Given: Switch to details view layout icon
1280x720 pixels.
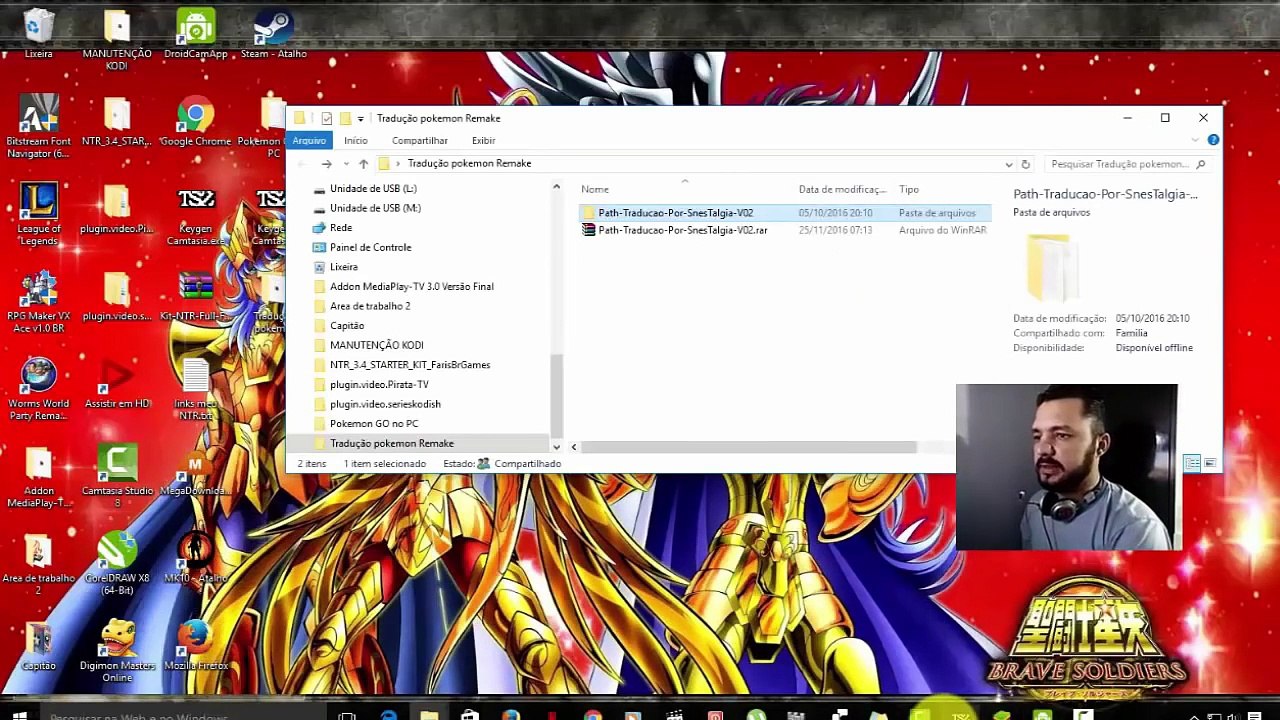Looking at the screenshot, I should (1192, 463).
